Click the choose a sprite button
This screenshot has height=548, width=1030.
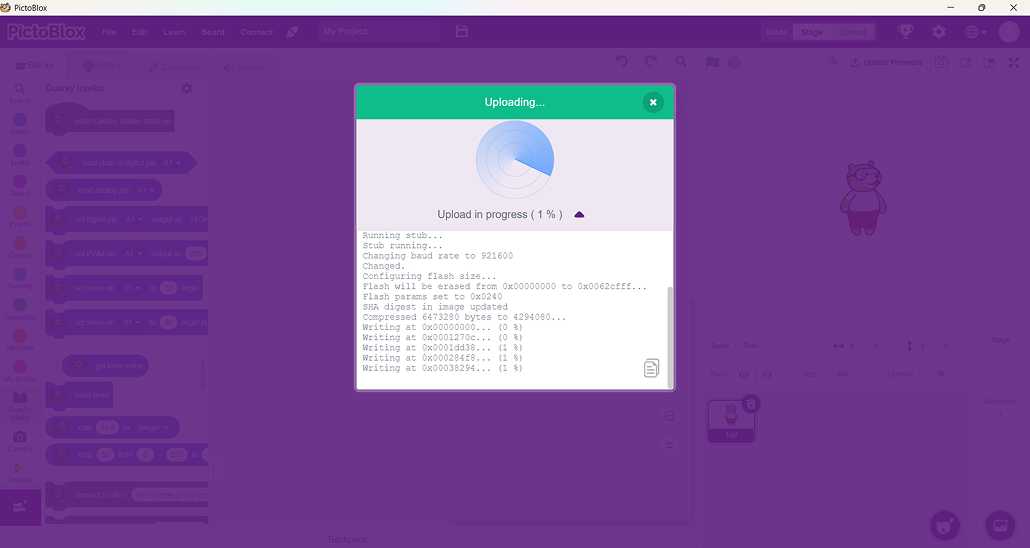[945, 526]
